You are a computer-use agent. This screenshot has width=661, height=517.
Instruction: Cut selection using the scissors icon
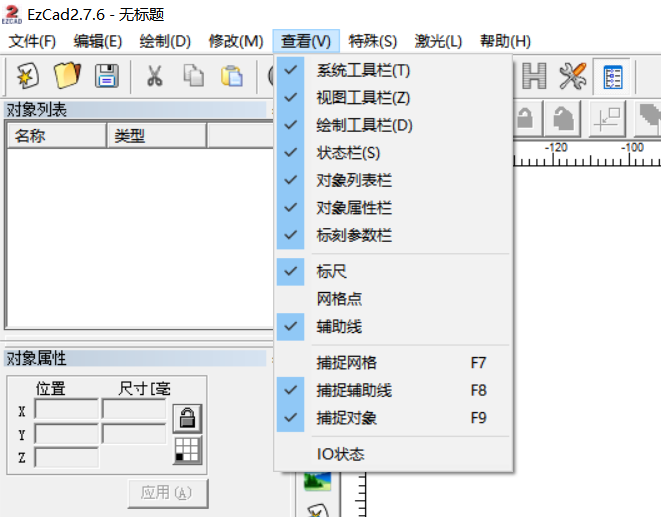click(x=155, y=76)
